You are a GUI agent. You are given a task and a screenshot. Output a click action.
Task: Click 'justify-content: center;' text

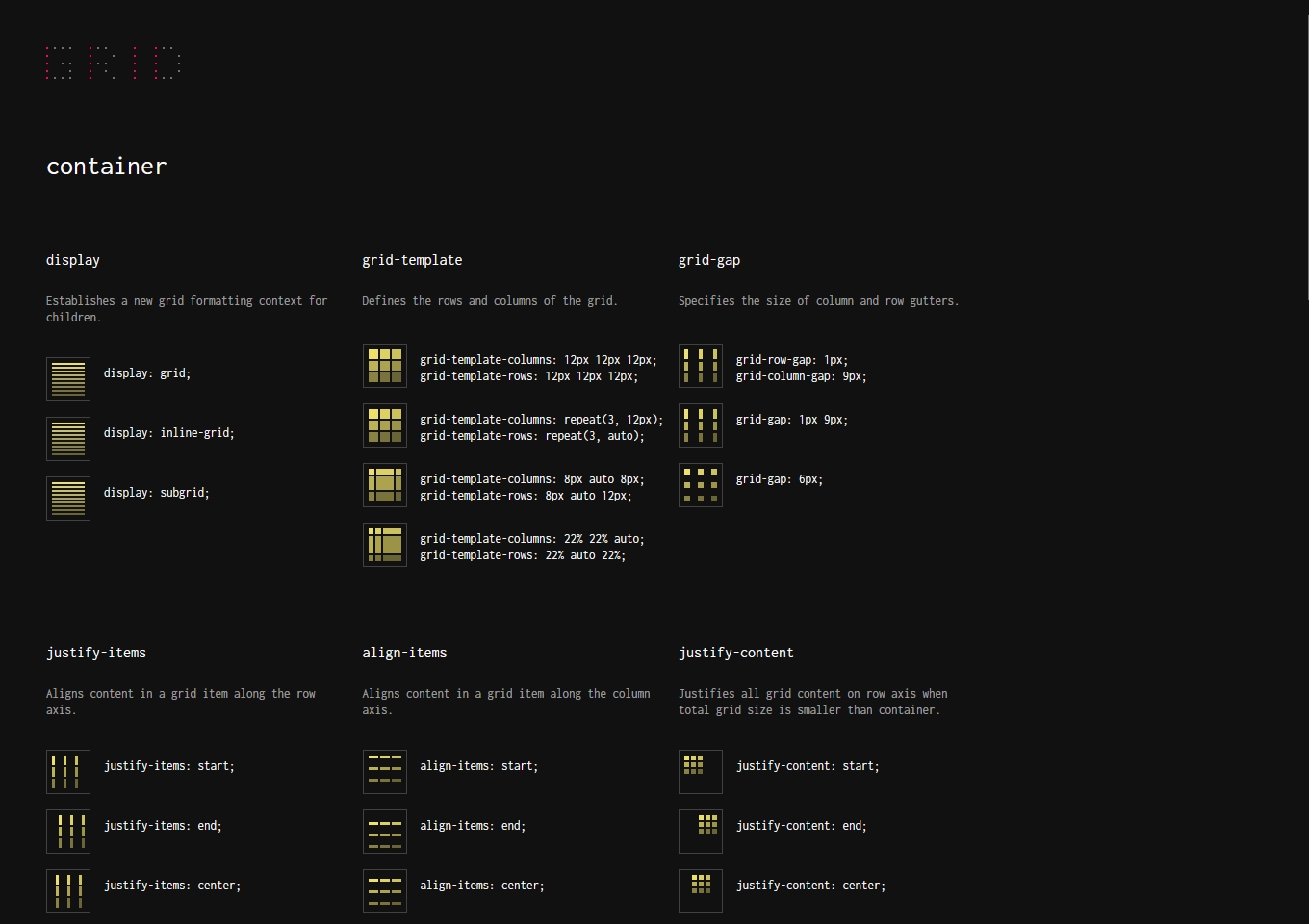(x=811, y=885)
